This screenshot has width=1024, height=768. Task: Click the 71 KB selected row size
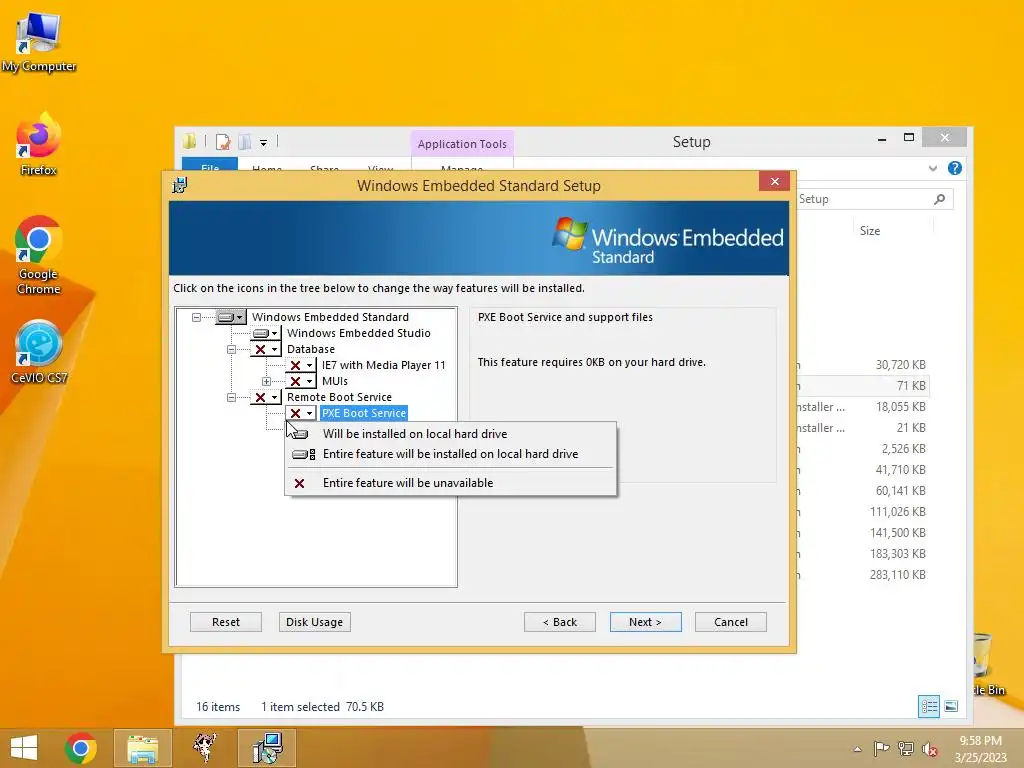click(x=911, y=386)
